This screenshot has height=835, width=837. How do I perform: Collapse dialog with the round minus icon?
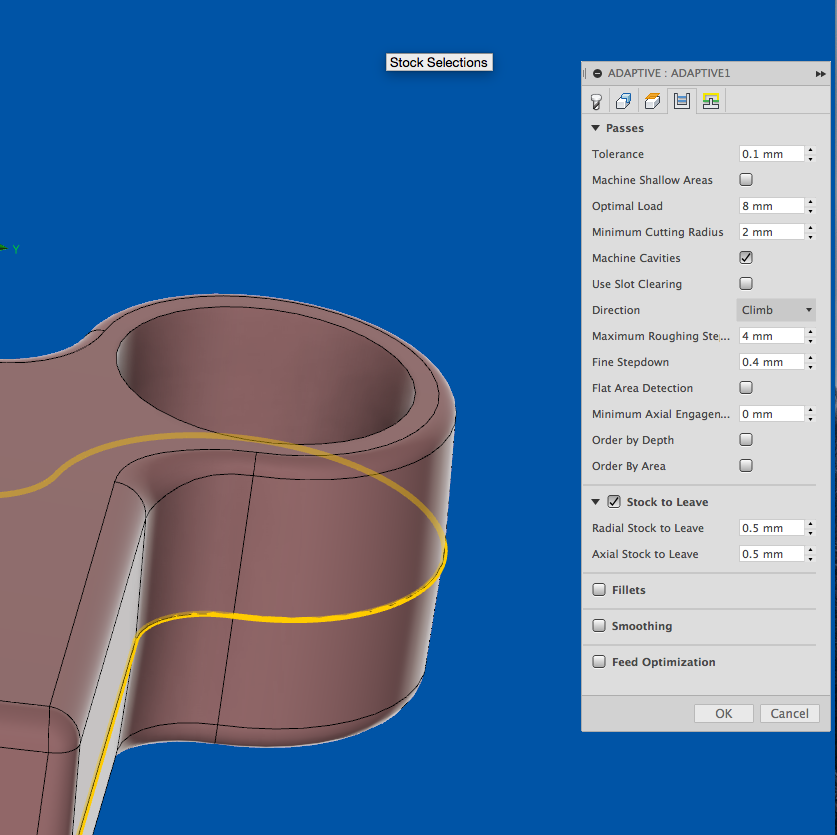point(597,73)
